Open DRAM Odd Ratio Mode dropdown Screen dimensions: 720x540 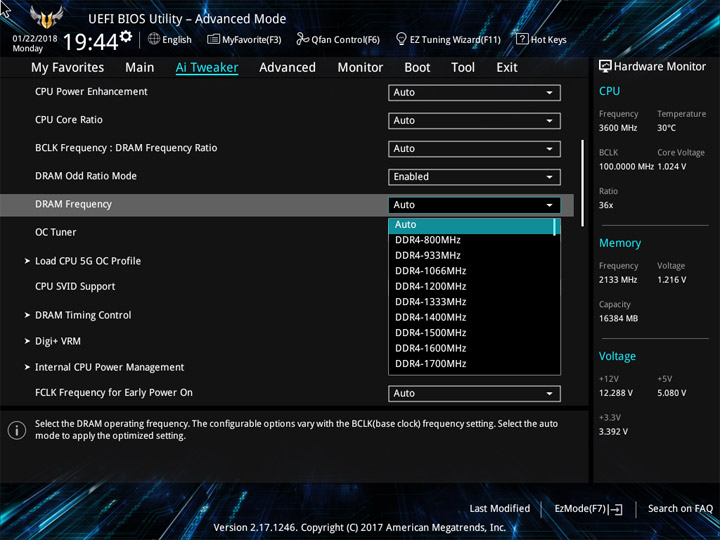474,177
